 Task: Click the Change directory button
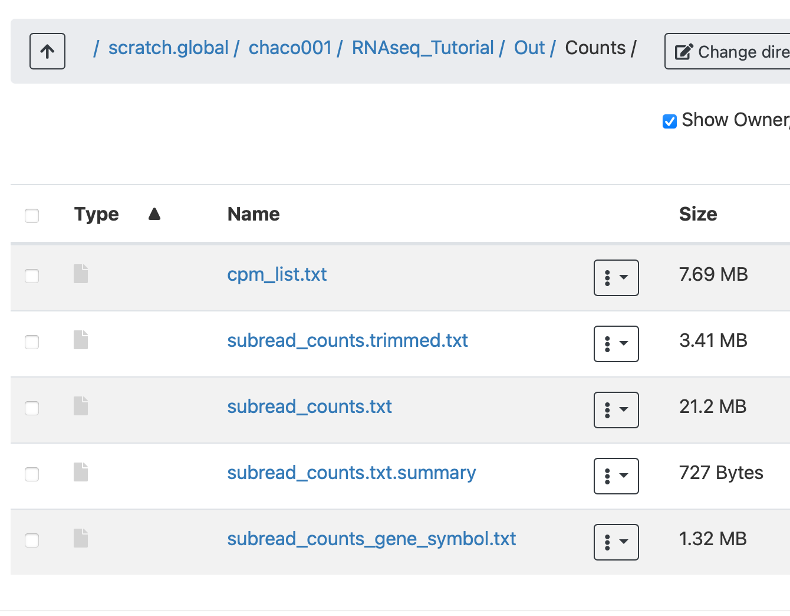[728, 51]
